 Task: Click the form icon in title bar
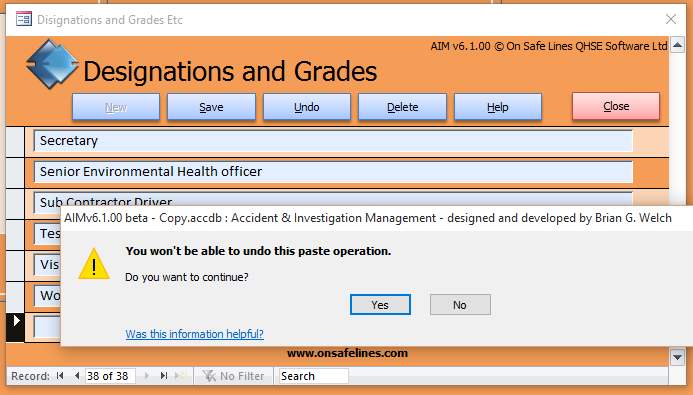(x=23, y=19)
